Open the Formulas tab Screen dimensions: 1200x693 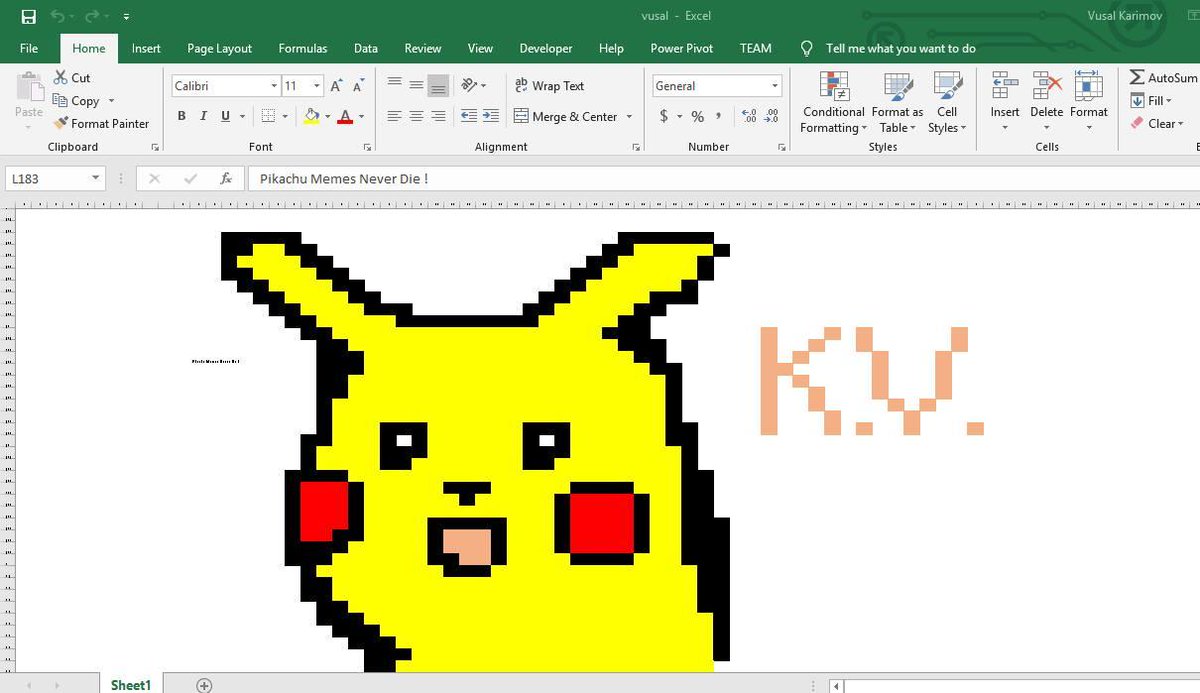pyautogui.click(x=302, y=48)
